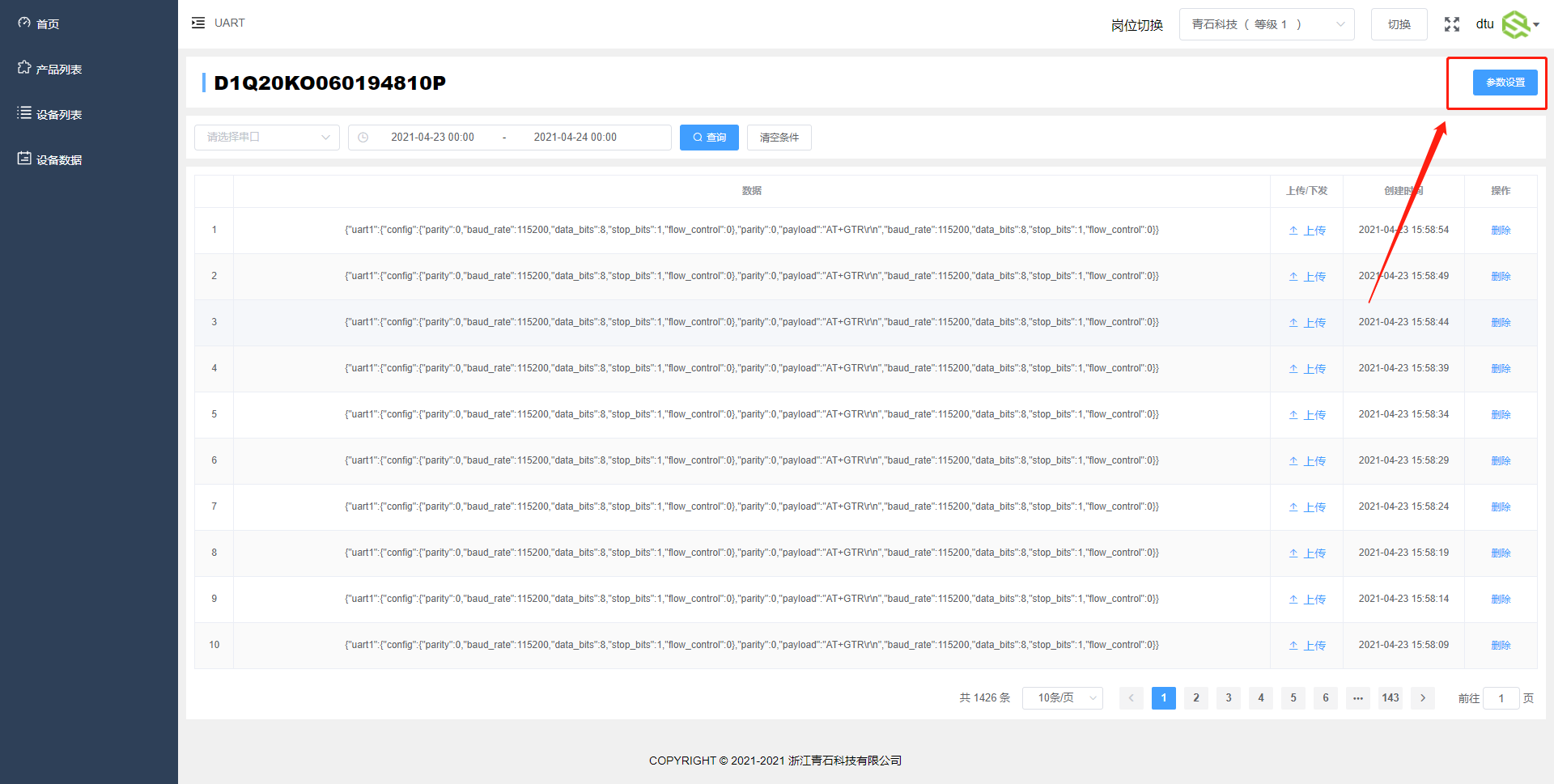Click the 首页 dashboard icon in sidebar

point(24,23)
